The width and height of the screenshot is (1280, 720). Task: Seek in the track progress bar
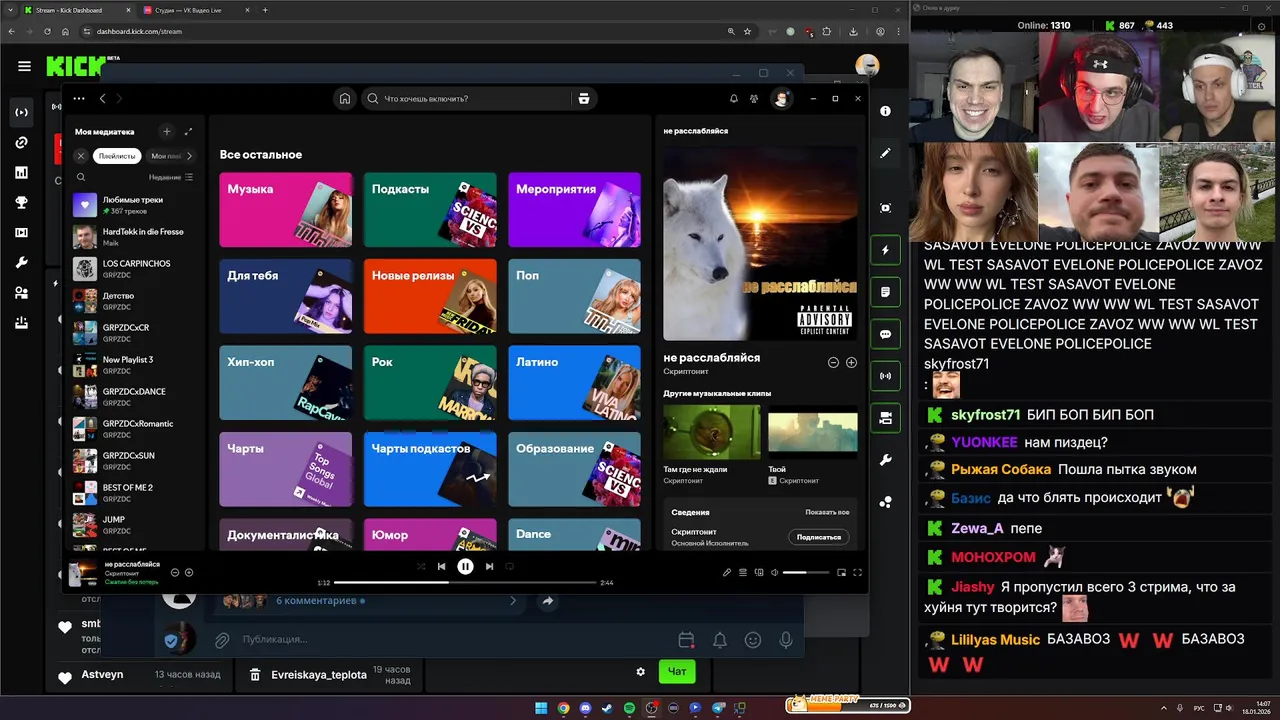465,582
